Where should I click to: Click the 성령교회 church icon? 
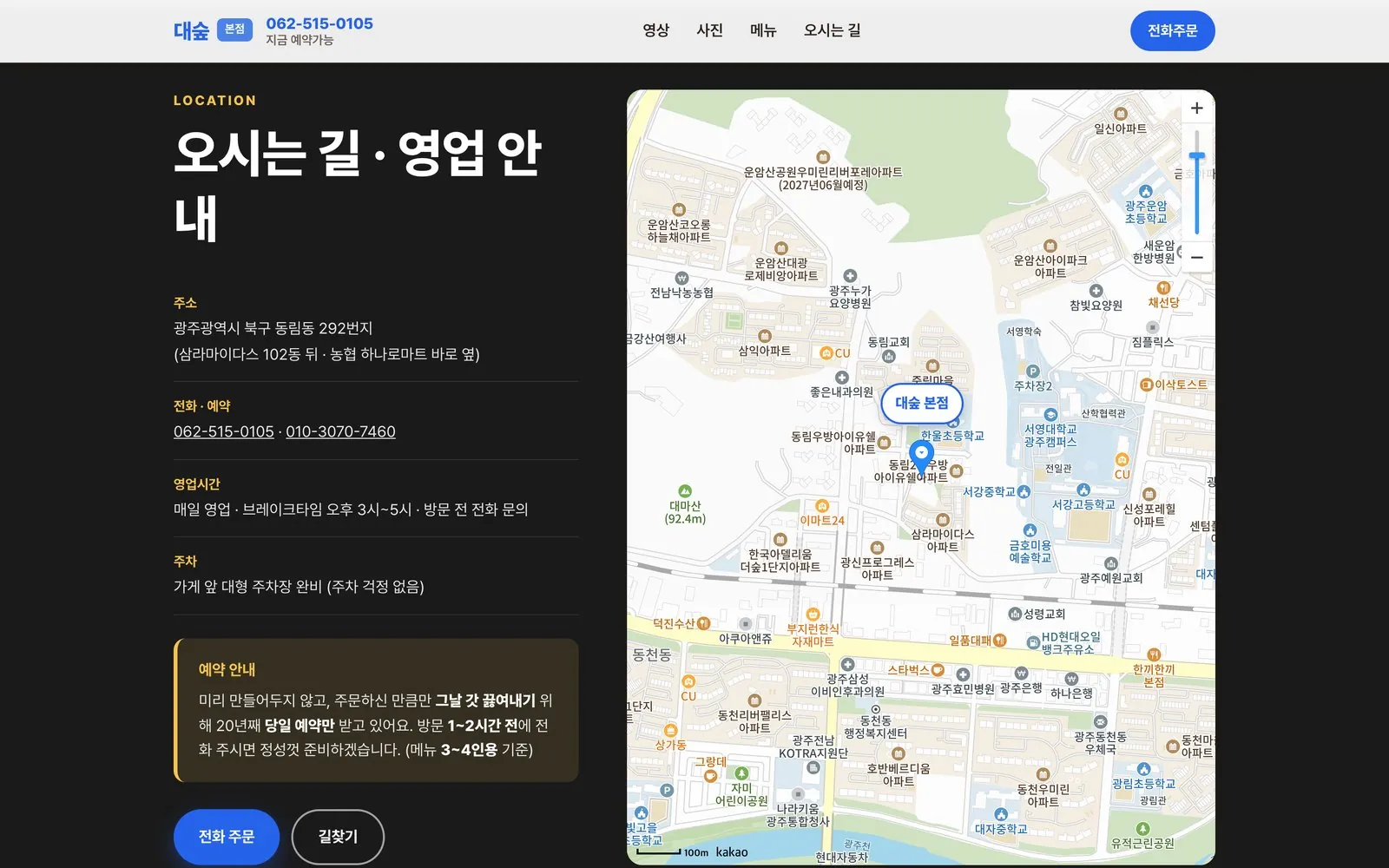[x=1014, y=614]
